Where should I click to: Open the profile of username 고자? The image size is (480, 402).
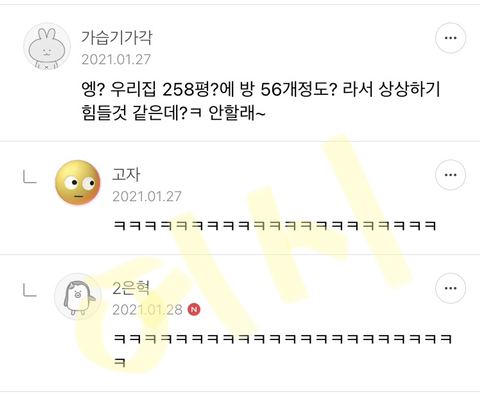126,175
